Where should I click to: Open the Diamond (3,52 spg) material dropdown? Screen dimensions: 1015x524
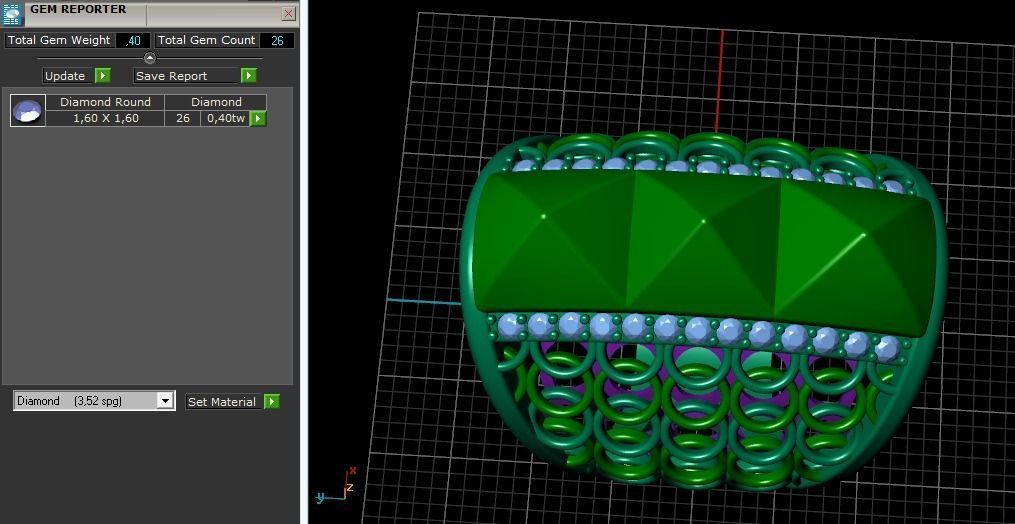pyautogui.click(x=94, y=401)
